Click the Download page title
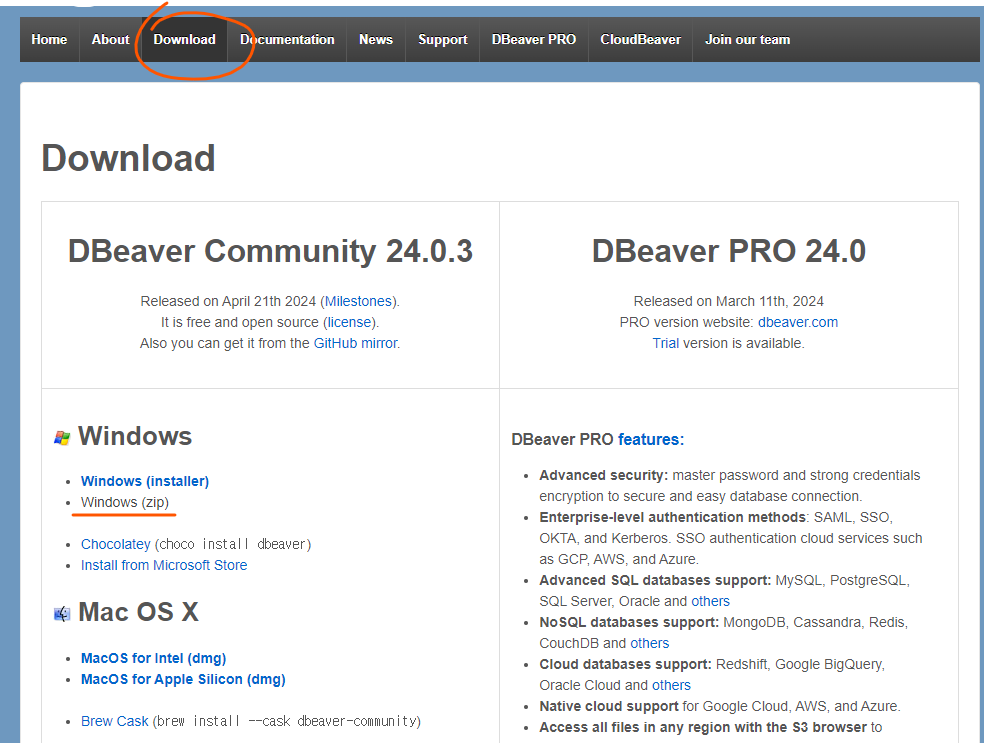 (x=129, y=158)
